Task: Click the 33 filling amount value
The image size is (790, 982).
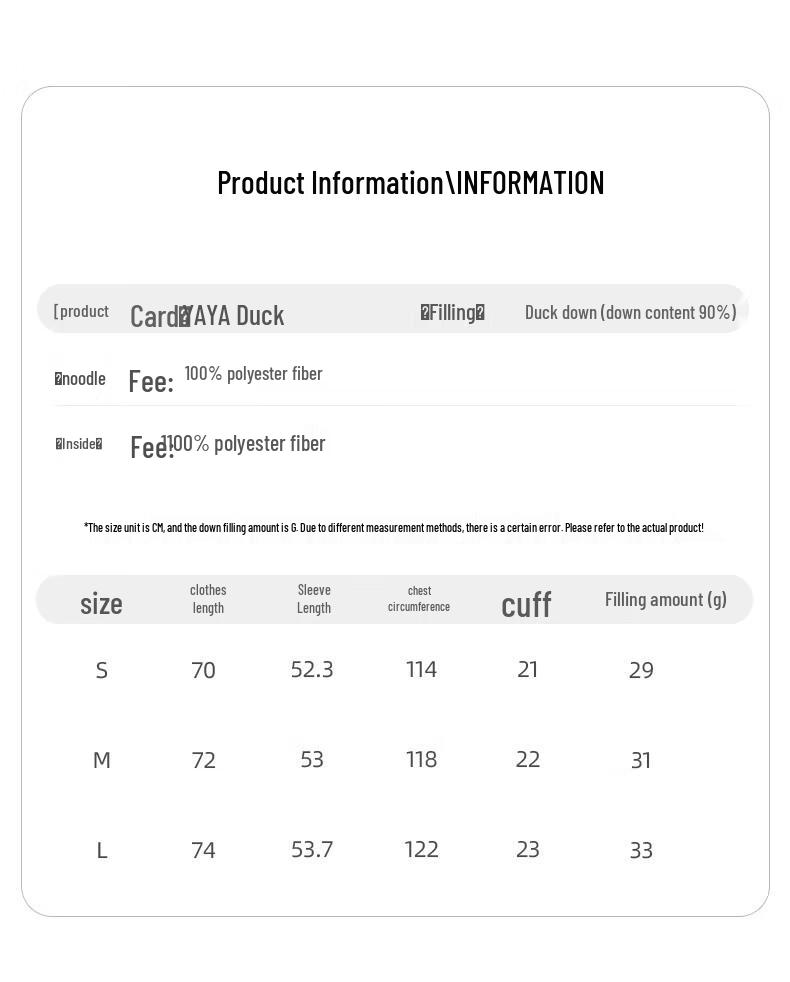Action: 641,851
